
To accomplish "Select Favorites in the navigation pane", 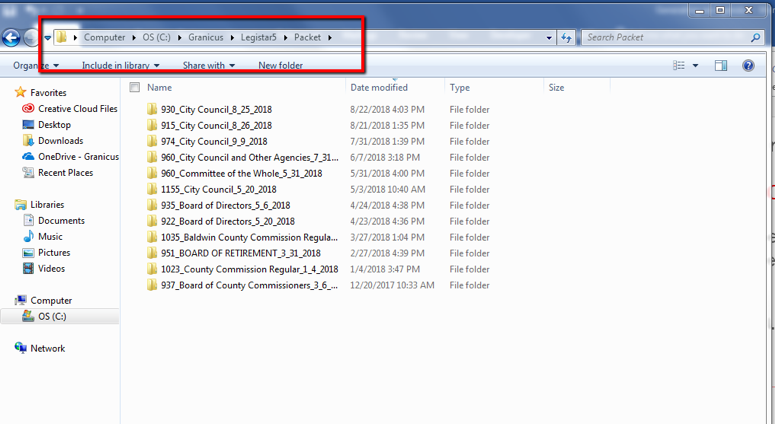I will 48,92.
